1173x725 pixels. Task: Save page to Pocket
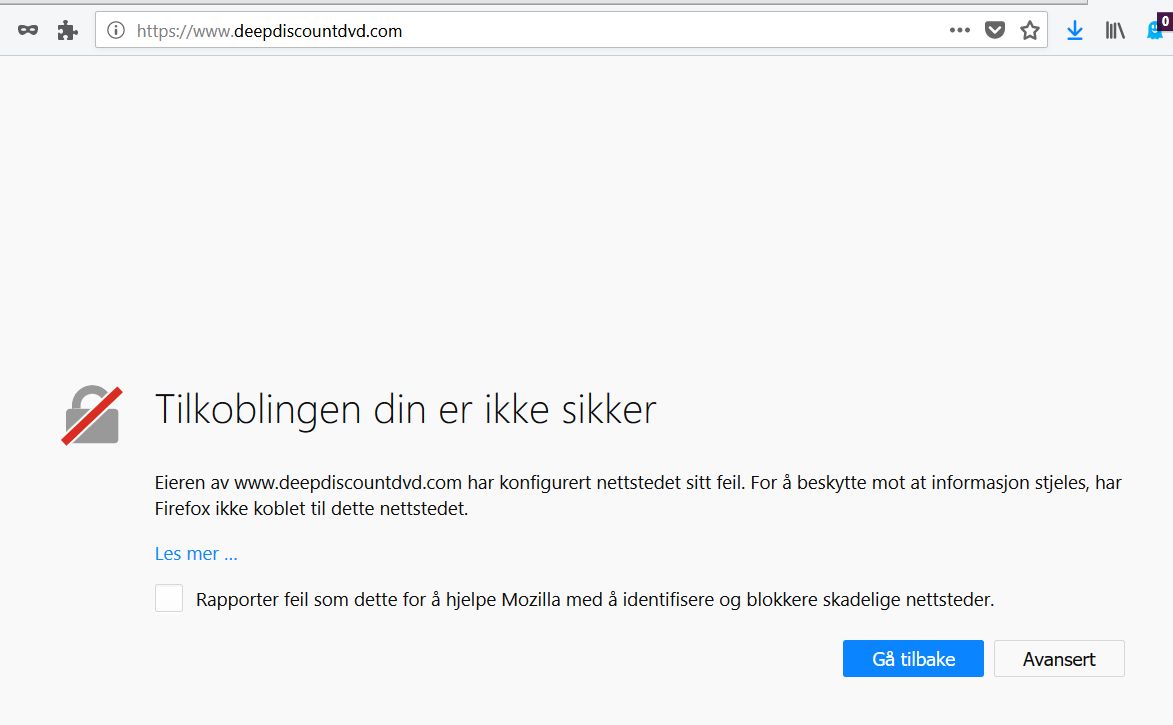click(994, 31)
